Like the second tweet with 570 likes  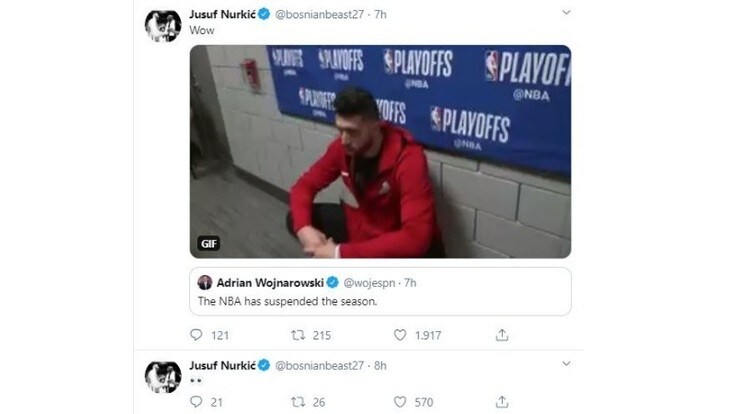tap(400, 402)
